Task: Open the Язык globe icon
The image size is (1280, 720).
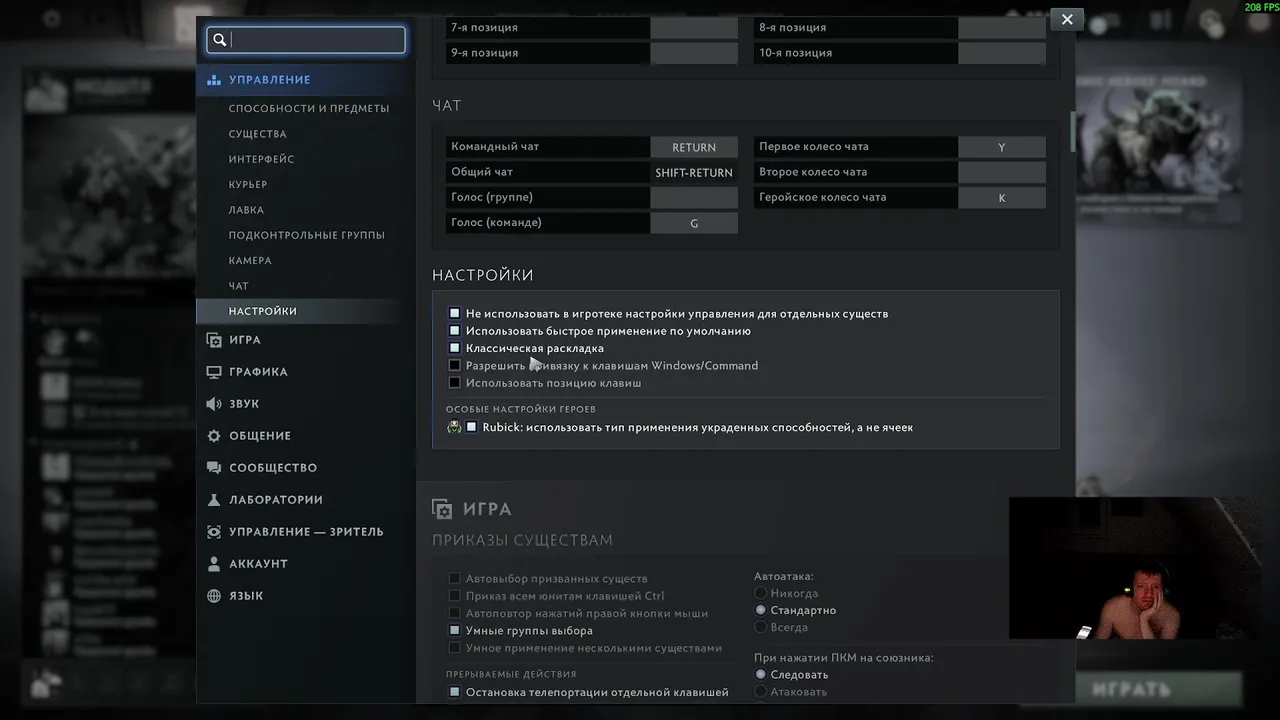Action: [214, 596]
